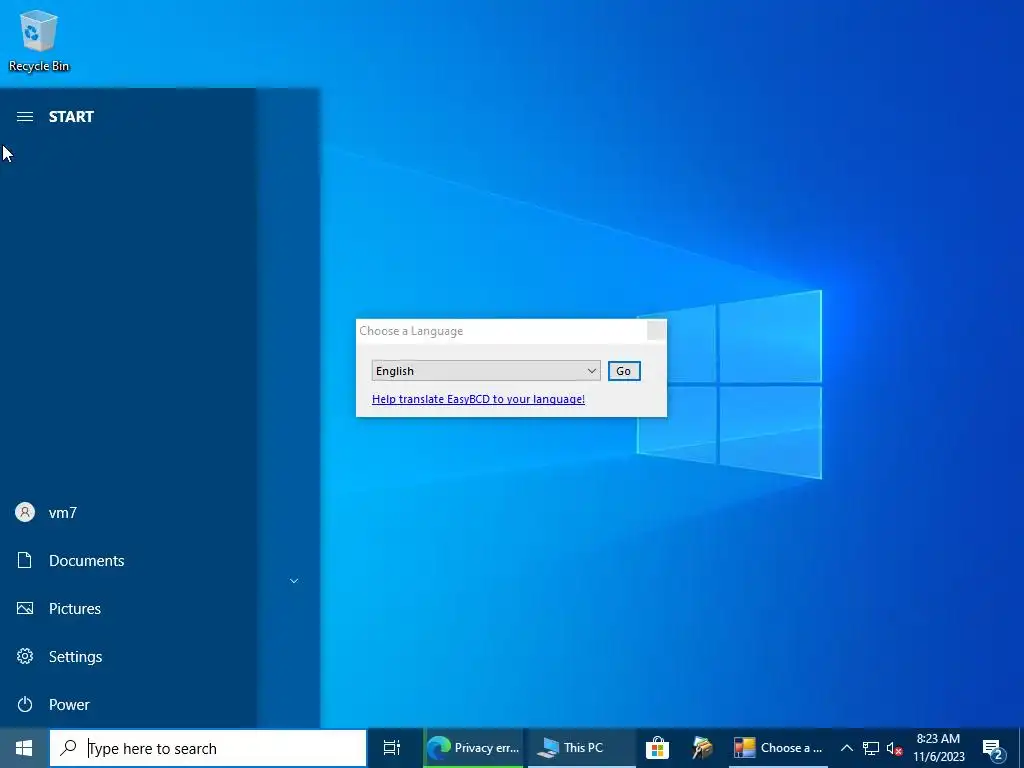Open the Recycle Bin desktop icon

click(x=39, y=40)
